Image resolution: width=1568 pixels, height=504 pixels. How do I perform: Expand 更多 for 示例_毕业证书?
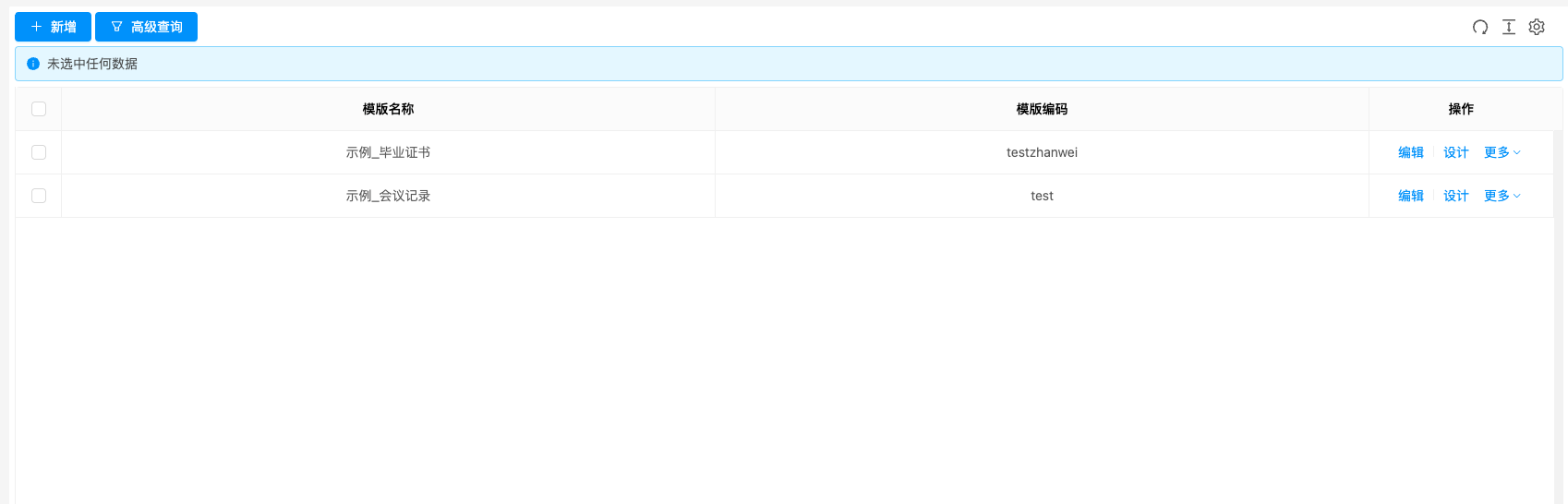click(1502, 152)
